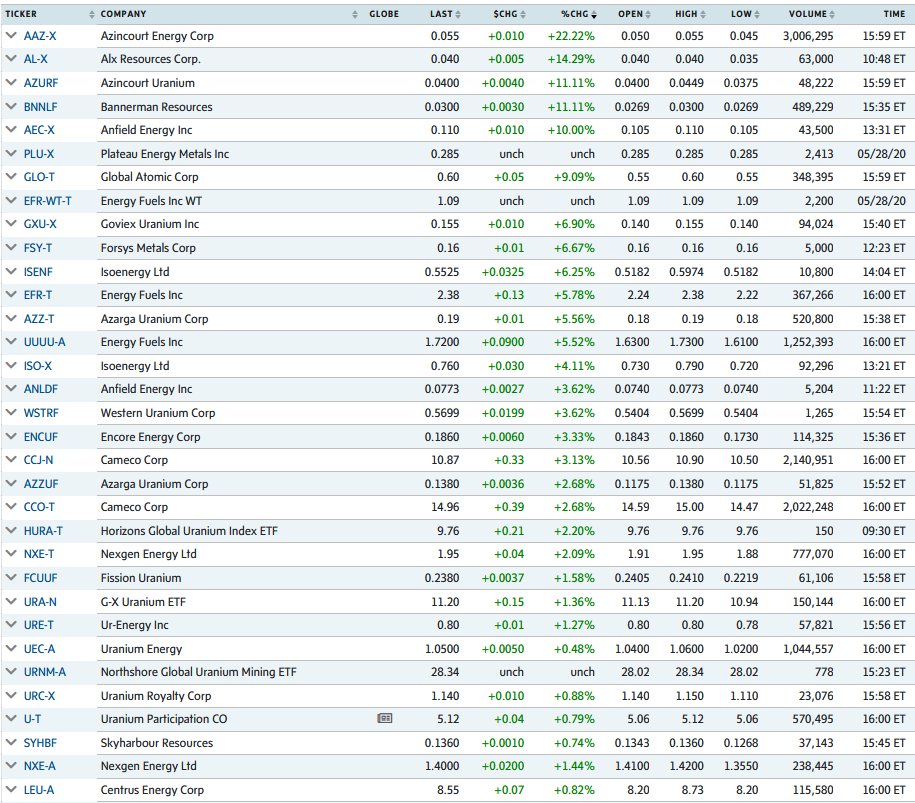The height and width of the screenshot is (803, 915).
Task: Open the PLU-X ticker link
Action: (39, 154)
